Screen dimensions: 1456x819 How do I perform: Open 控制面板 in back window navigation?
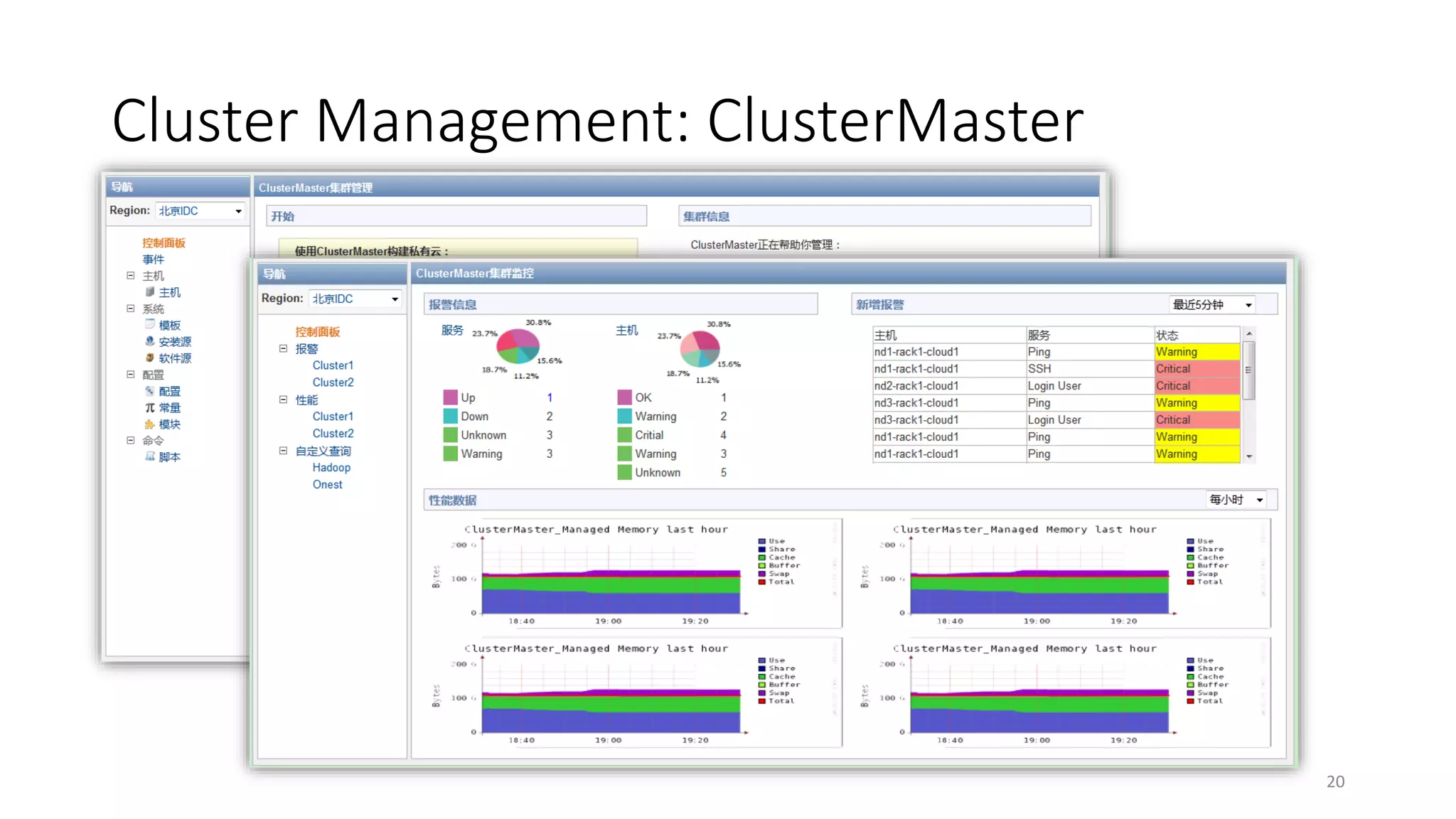[x=164, y=243]
